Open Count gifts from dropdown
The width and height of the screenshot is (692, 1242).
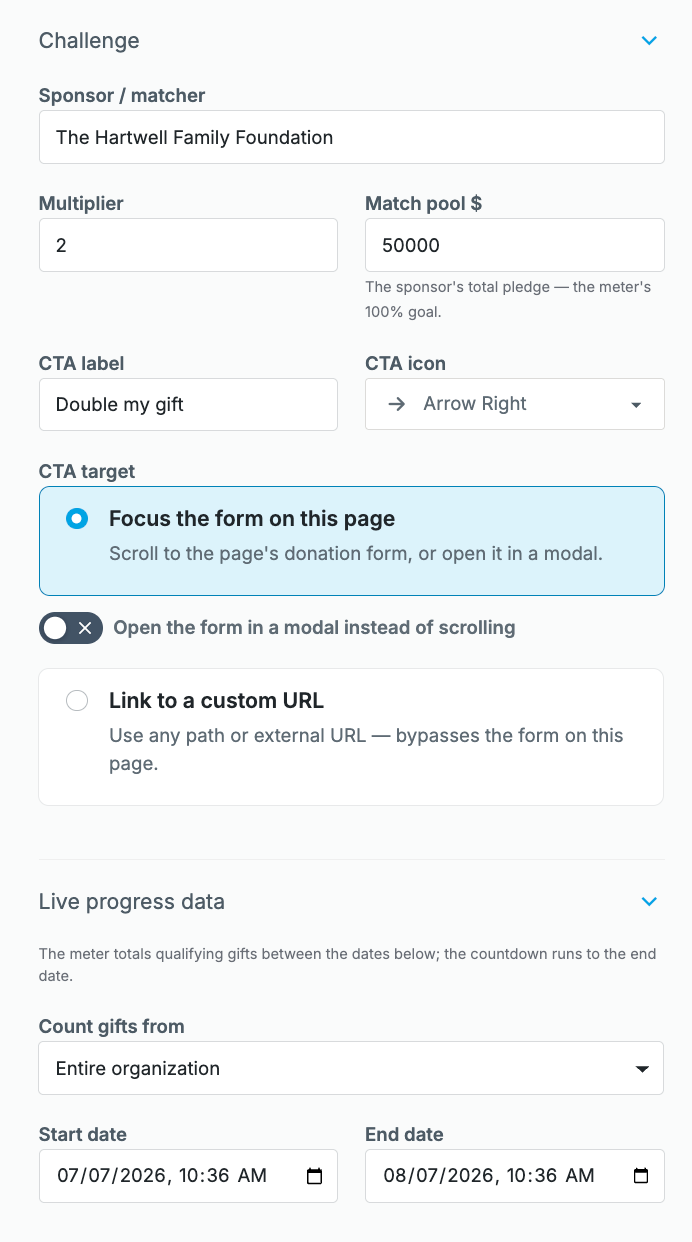351,1068
